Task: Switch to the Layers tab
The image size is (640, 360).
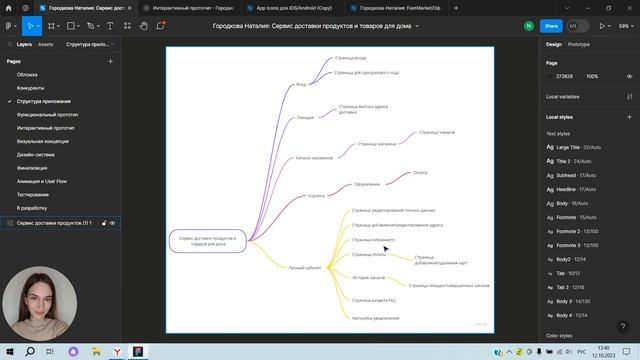Action: click(x=24, y=44)
